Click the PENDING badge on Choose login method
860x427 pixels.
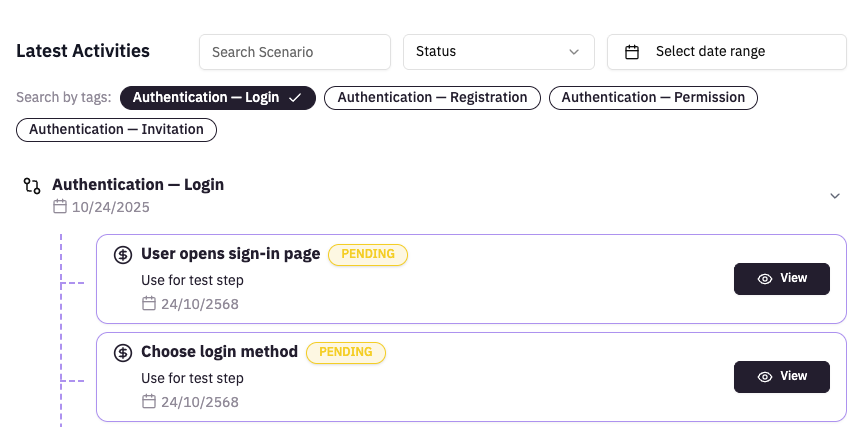[345, 353]
